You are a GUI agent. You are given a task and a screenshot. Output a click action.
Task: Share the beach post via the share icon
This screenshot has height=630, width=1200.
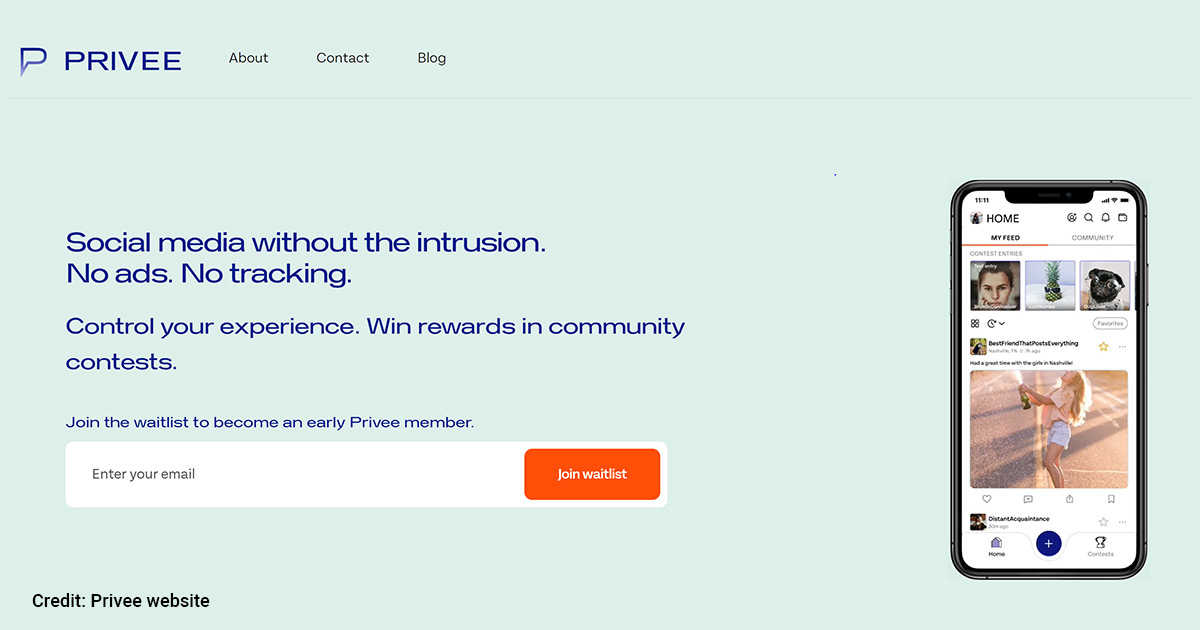point(1070,499)
